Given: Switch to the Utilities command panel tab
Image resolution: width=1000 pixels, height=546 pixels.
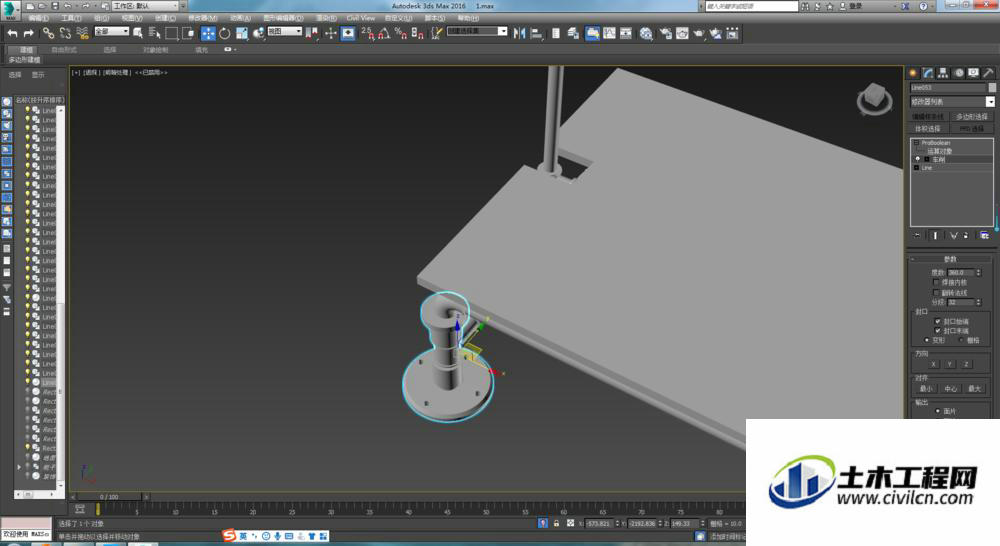Looking at the screenshot, I should [989, 73].
